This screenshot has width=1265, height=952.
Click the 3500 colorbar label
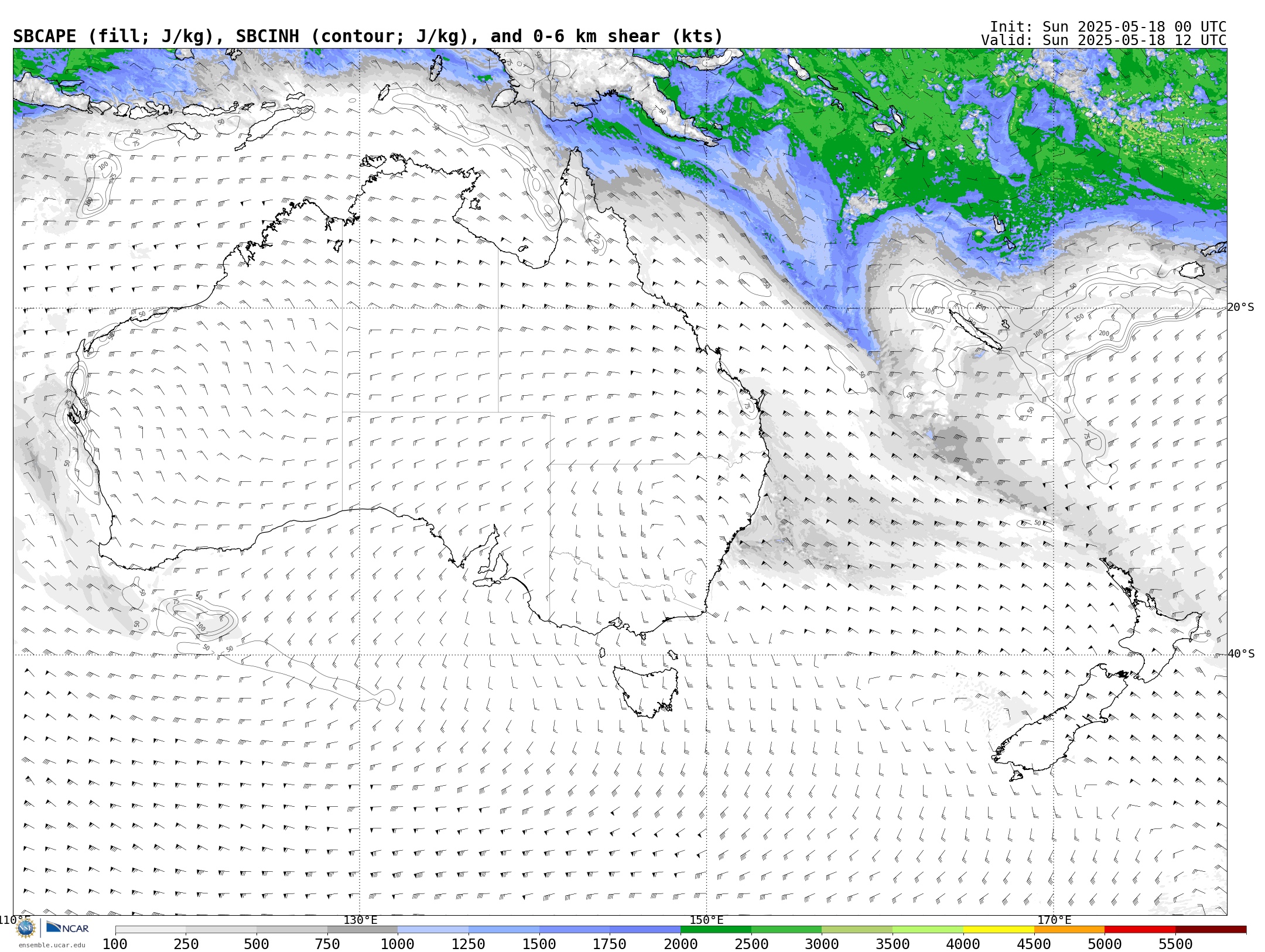click(893, 944)
